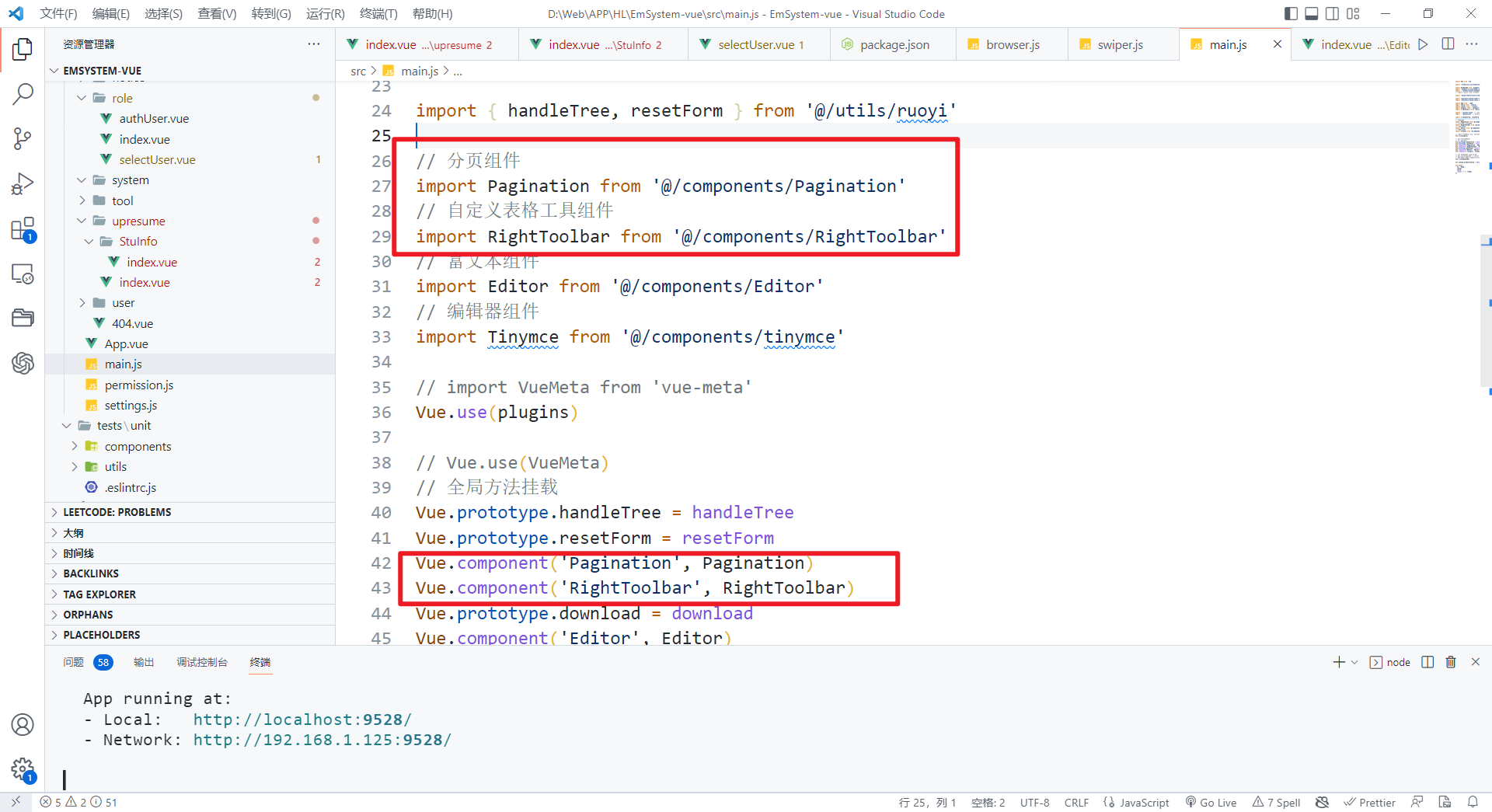Open the localhost:9528 link in terminal
The width and height of the screenshot is (1492, 812).
pos(302,720)
